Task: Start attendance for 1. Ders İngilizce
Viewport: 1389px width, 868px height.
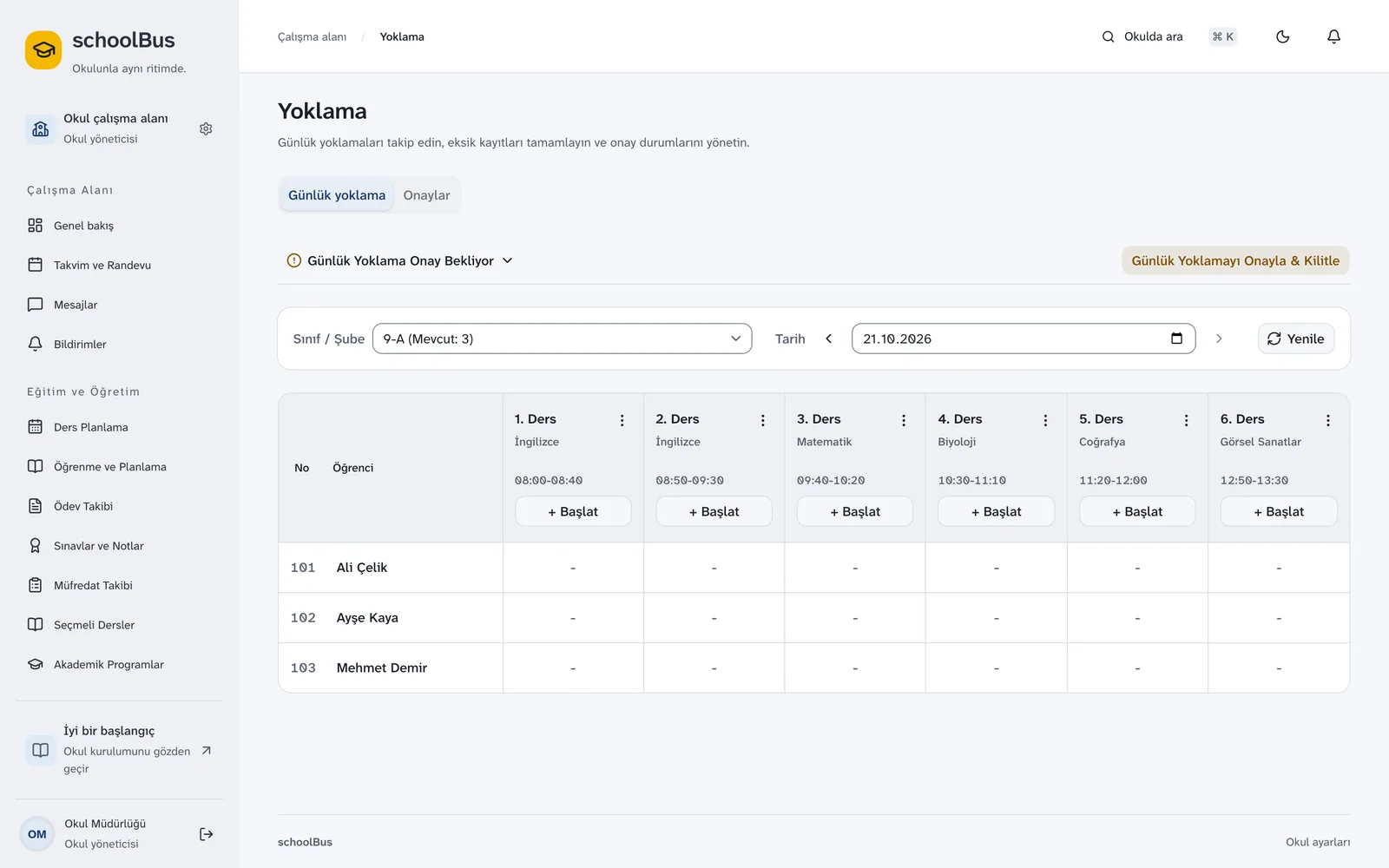Action: (x=573, y=511)
